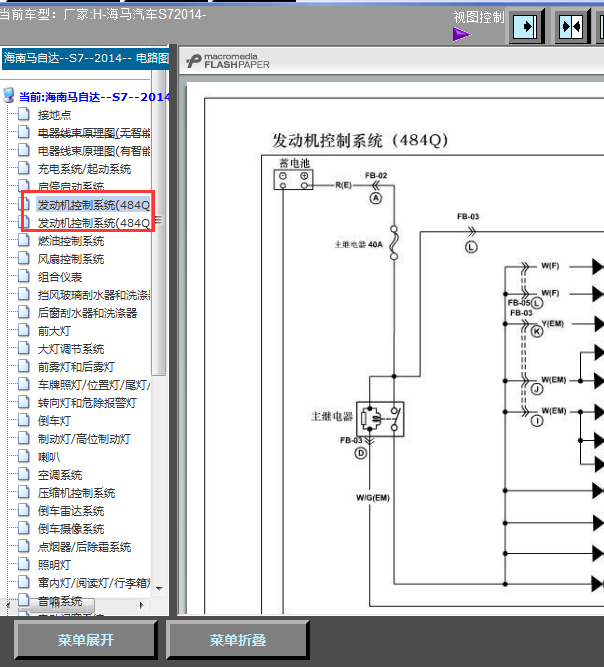Click the tree panel vertical scrollbar thumb

[159, 223]
